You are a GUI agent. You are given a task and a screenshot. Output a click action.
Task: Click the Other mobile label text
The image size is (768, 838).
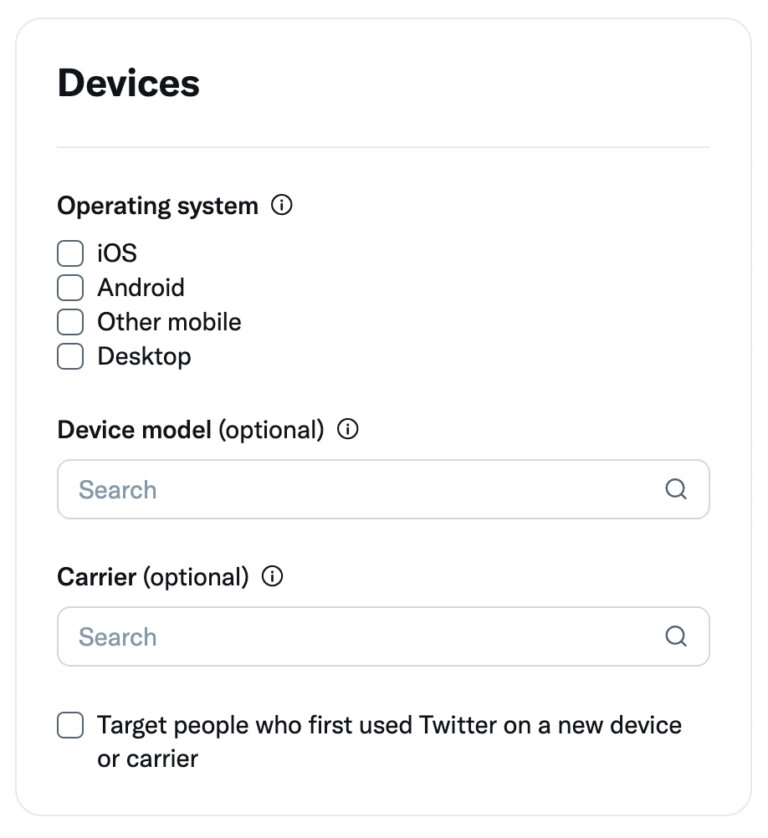coord(167,322)
